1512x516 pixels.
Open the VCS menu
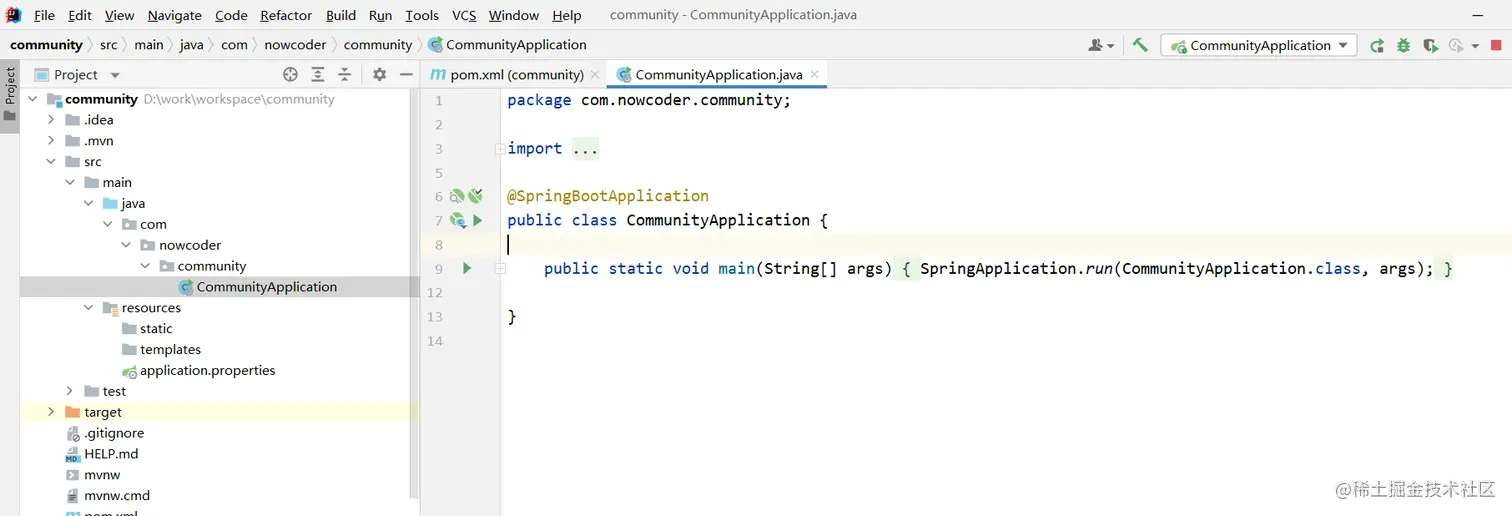tap(464, 15)
